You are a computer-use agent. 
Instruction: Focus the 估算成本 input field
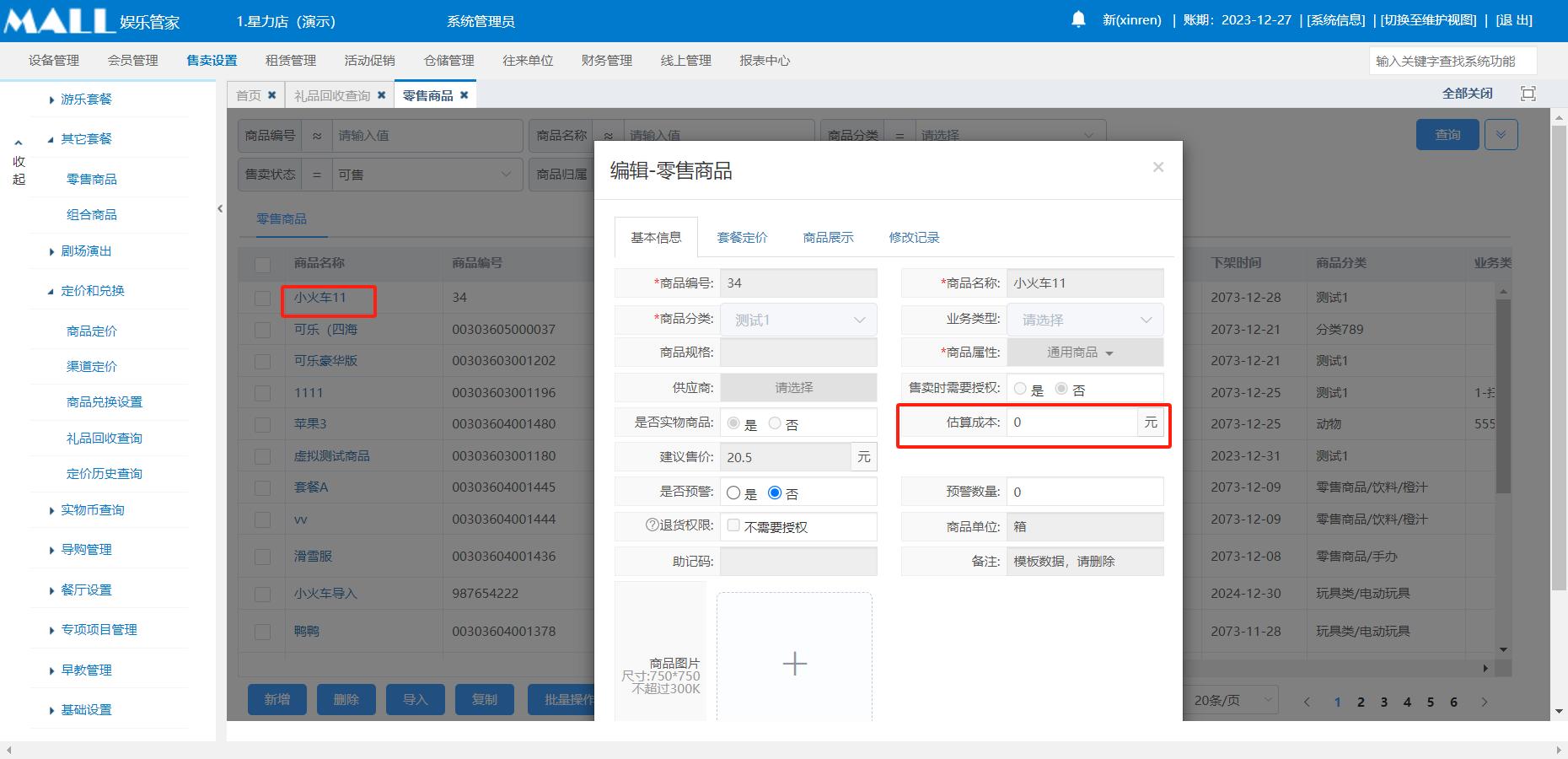(1071, 423)
